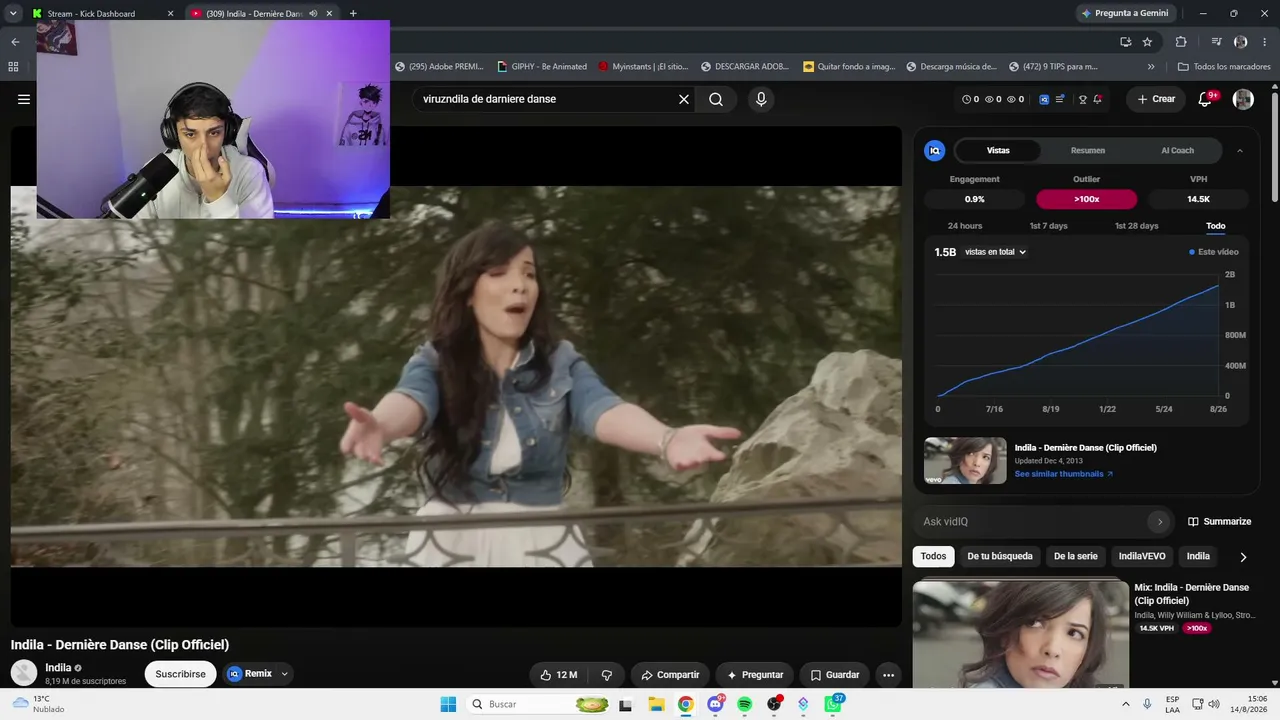The height and width of the screenshot is (720, 1280).
Task: Filter by the 'De tu búsqueda' chip
Action: click(1000, 557)
